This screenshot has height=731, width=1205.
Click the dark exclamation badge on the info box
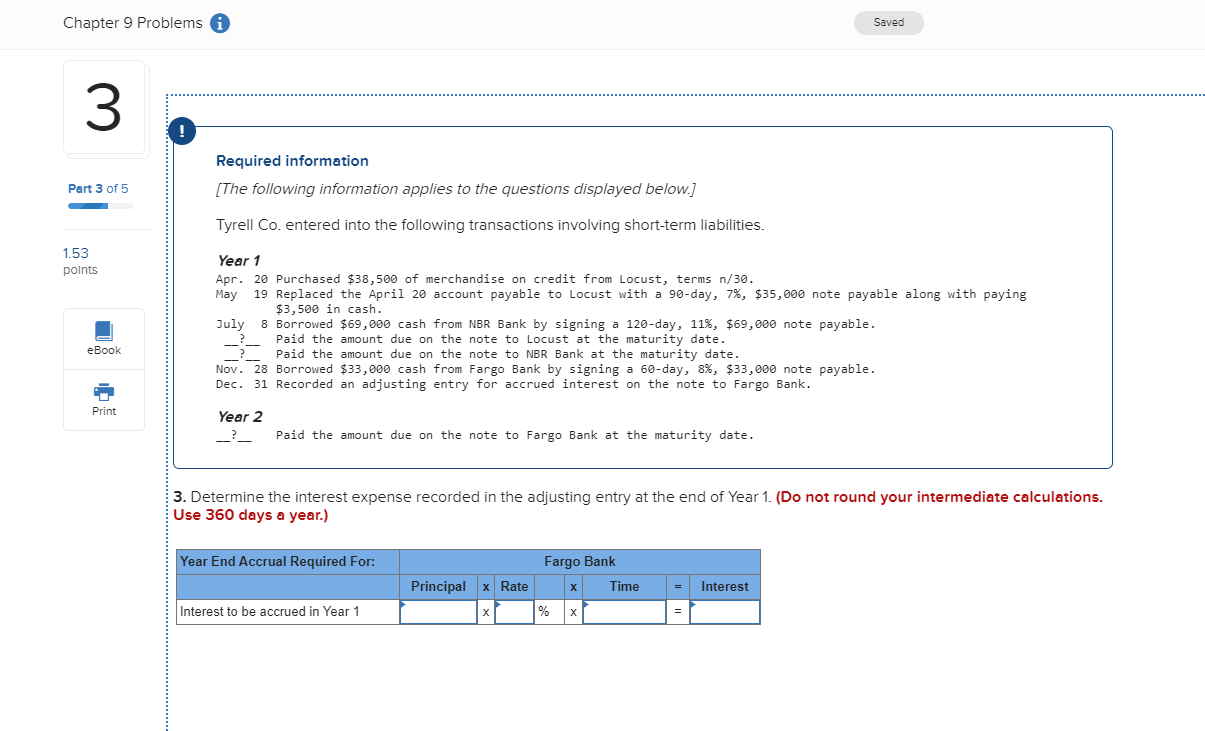coord(181,131)
